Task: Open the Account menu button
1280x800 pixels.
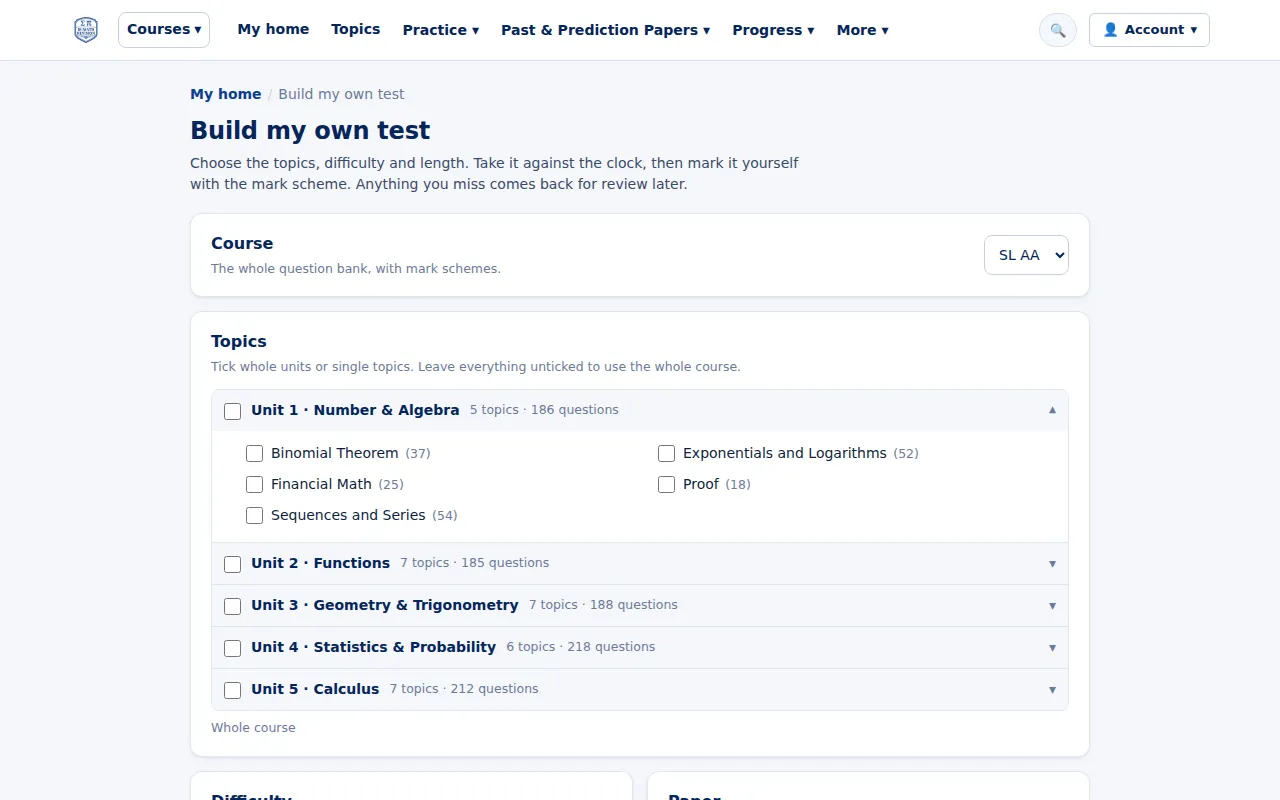Action: (1149, 30)
